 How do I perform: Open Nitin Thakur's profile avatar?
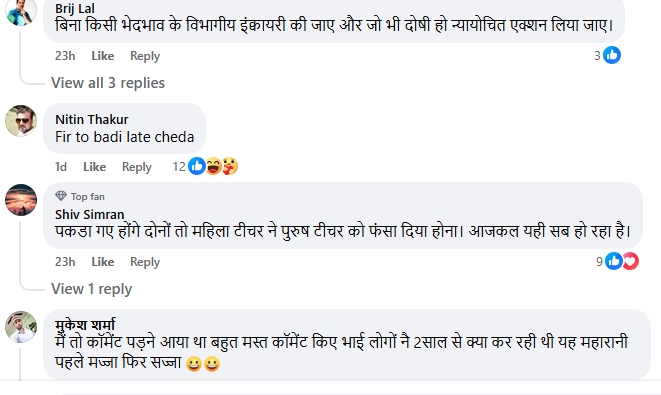(21, 121)
